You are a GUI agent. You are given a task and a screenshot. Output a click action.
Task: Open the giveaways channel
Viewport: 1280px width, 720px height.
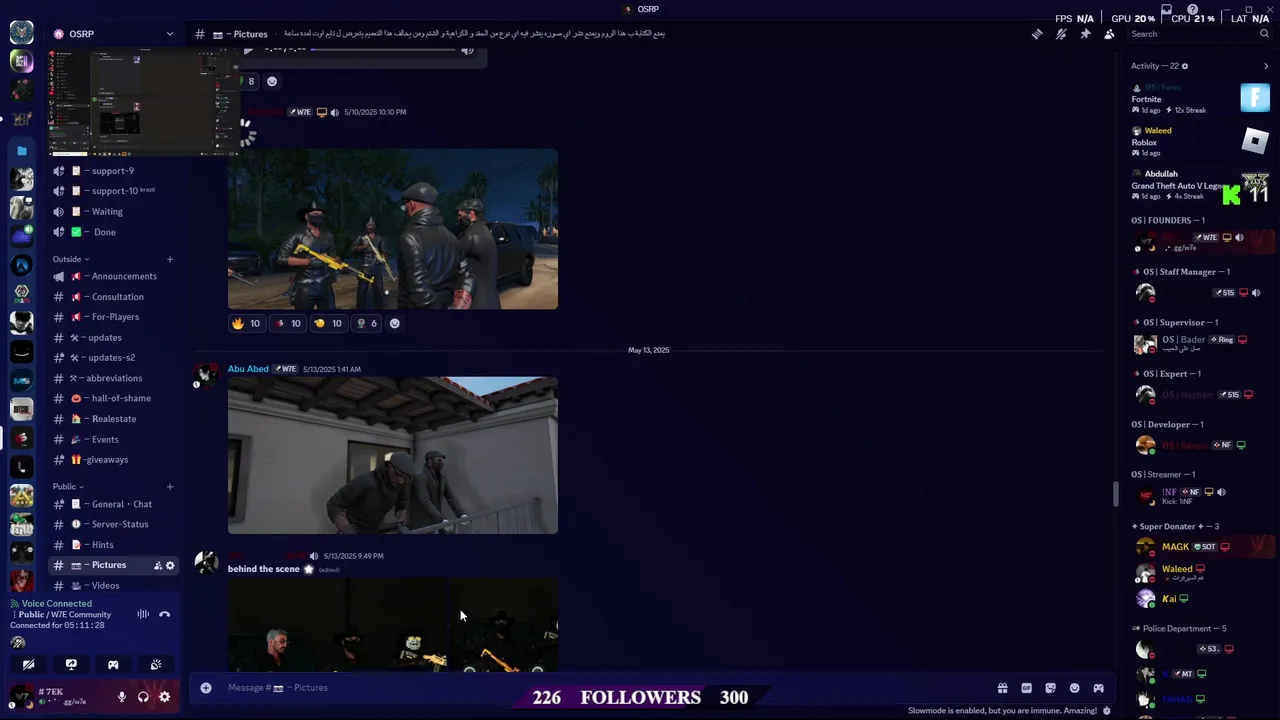pos(114,460)
